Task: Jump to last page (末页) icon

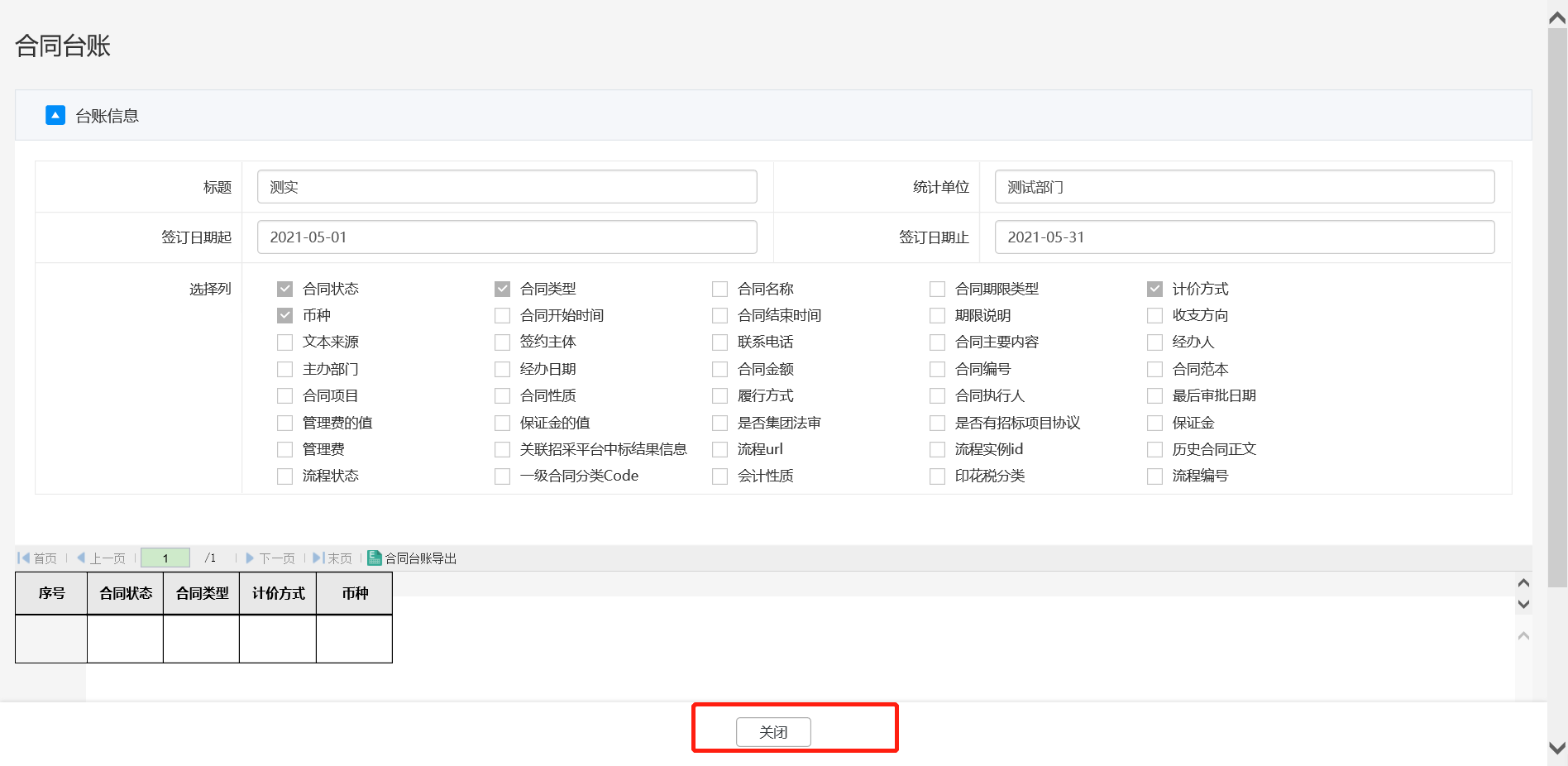Action: 318,558
